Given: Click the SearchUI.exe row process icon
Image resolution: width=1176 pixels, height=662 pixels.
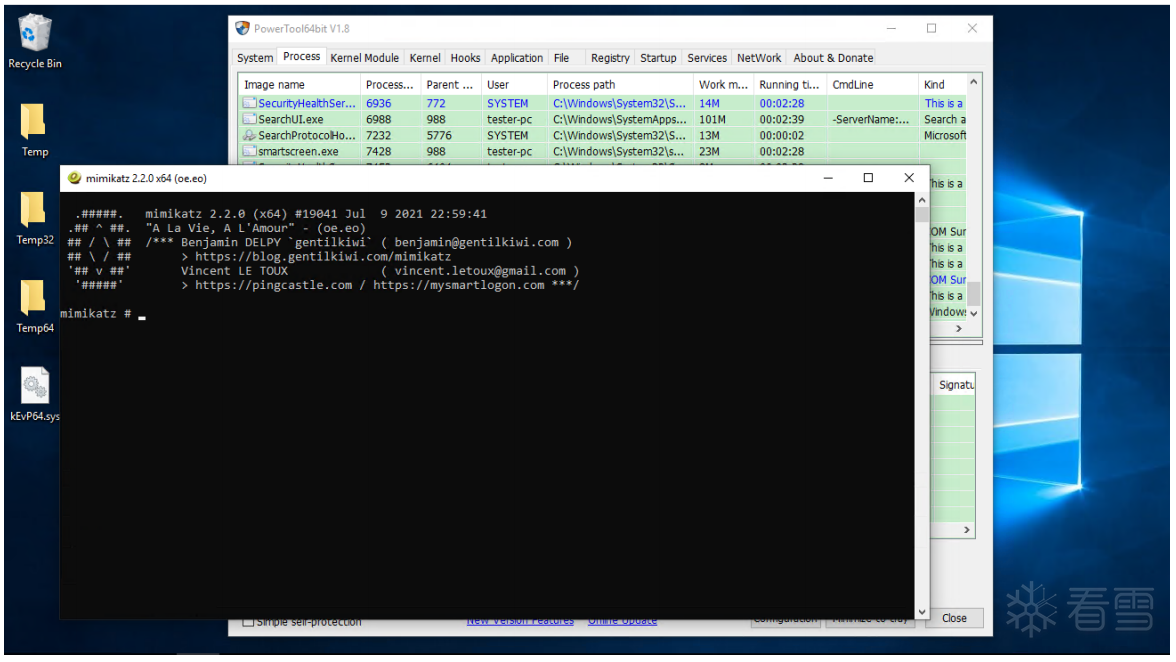Looking at the screenshot, I should 250,118.
